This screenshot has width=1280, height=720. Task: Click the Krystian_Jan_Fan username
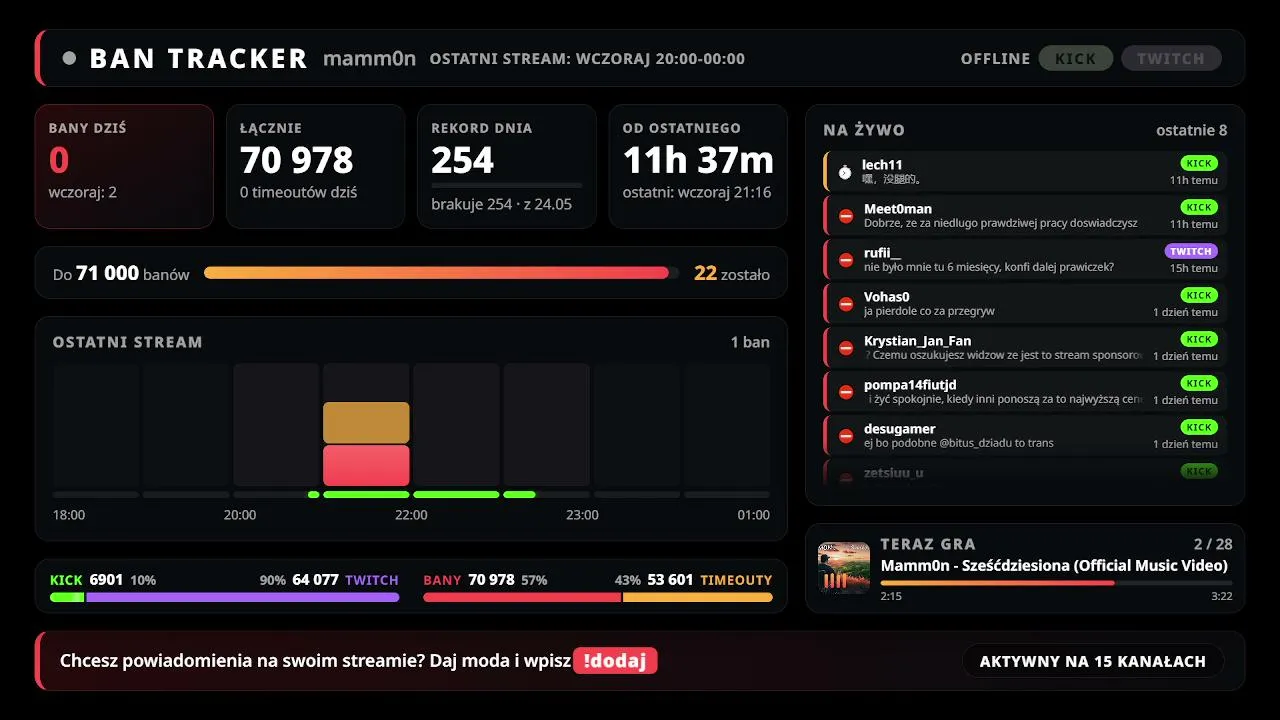tap(918, 341)
